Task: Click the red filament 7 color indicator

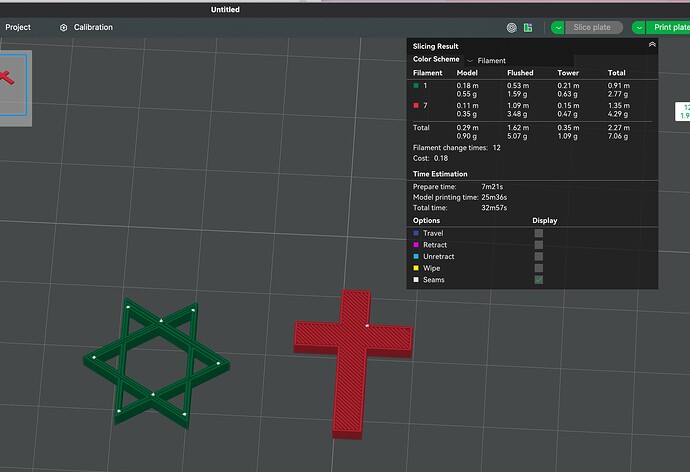Action: click(x=416, y=106)
